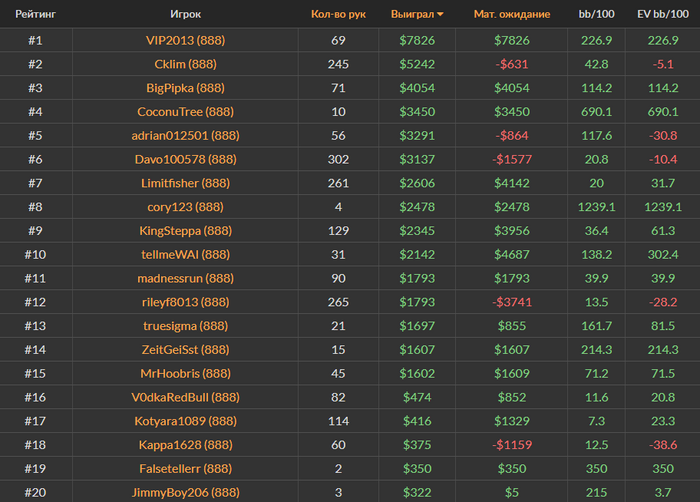Open Limitfisher (888) player link
The height and width of the screenshot is (502, 700).
click(x=185, y=183)
